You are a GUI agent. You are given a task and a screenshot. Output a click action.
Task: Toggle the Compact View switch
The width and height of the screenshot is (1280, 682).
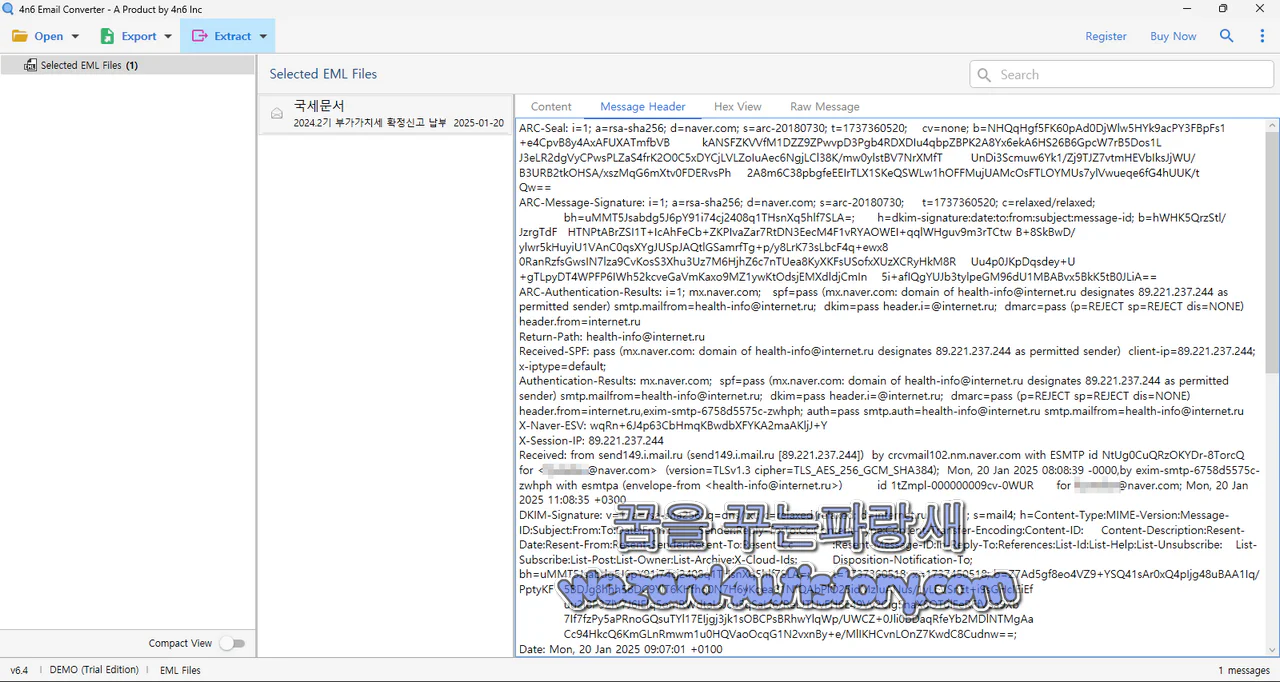pos(232,643)
